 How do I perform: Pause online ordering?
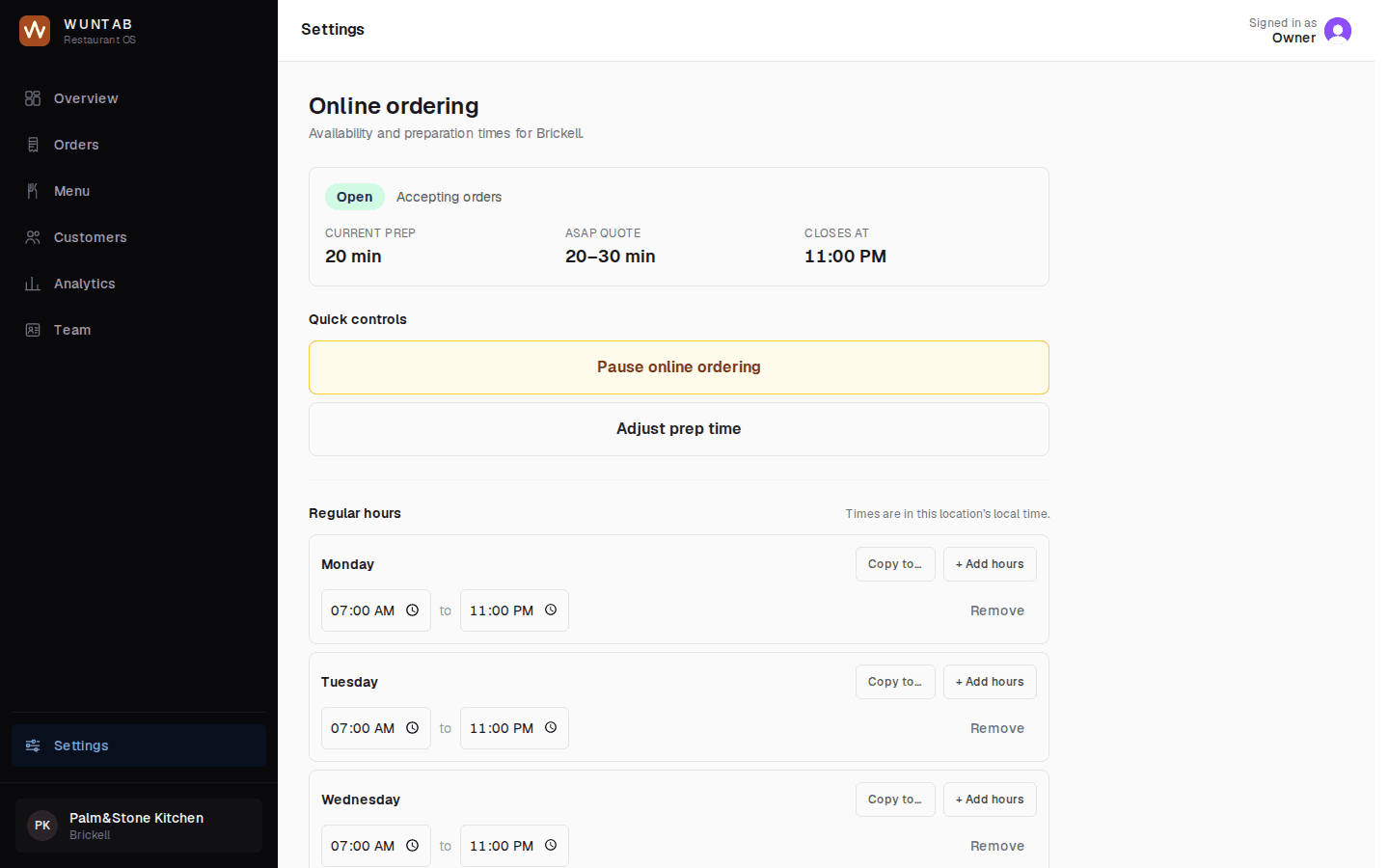679,367
